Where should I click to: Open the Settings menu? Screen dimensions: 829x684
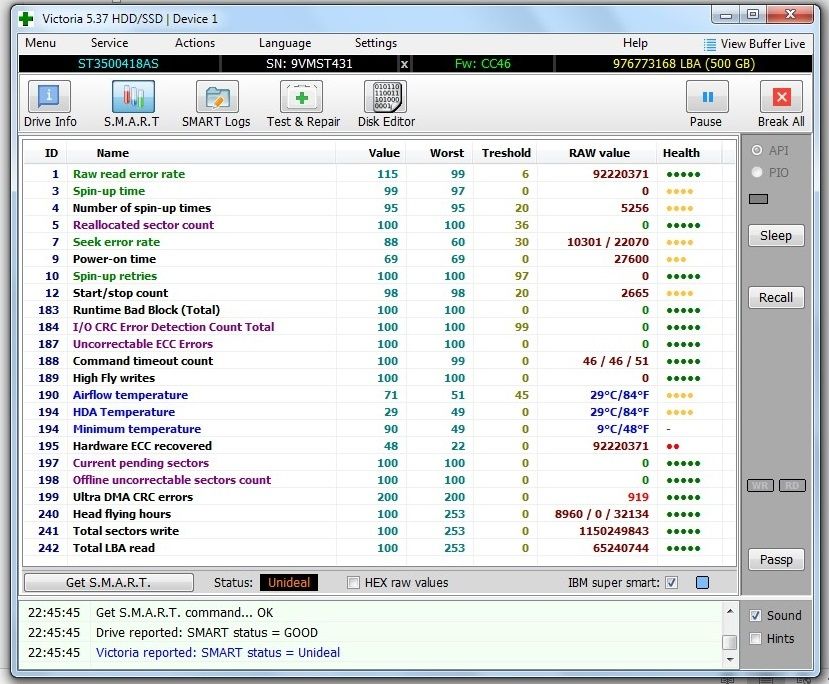375,43
